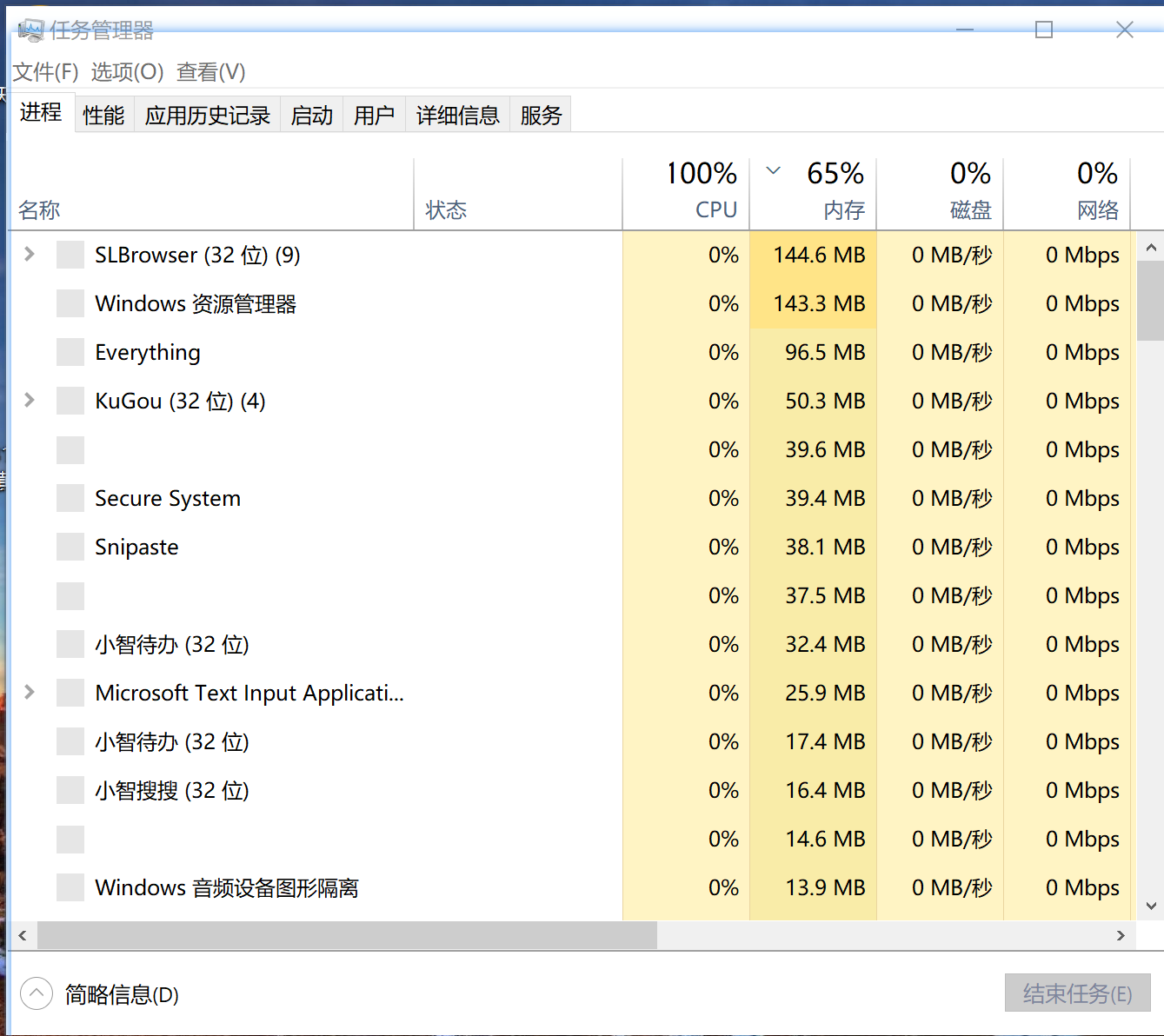Click the Windows 资源管理器 process icon
This screenshot has height=1036, width=1164.
(70, 303)
